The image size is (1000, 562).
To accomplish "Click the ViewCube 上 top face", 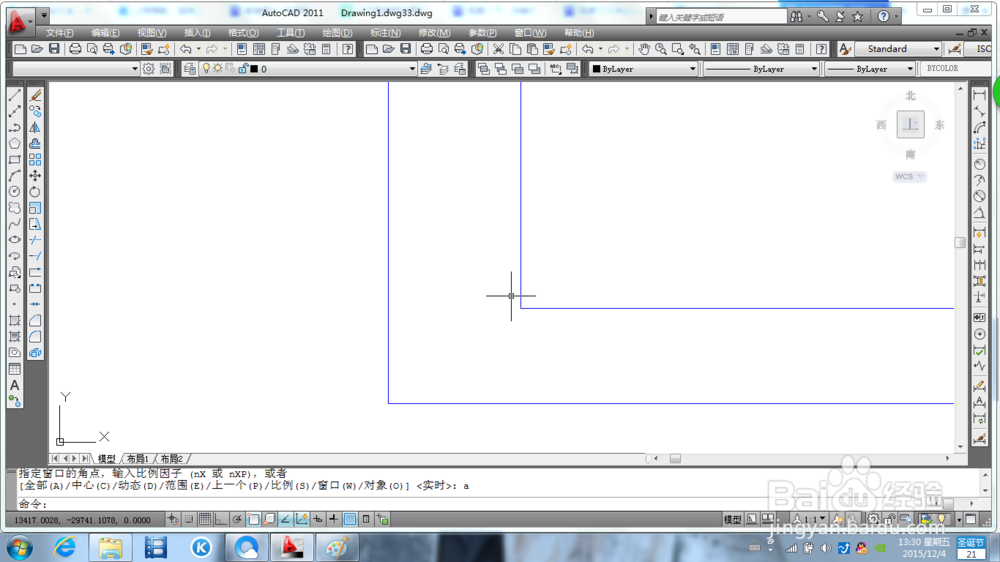I will click(910, 124).
